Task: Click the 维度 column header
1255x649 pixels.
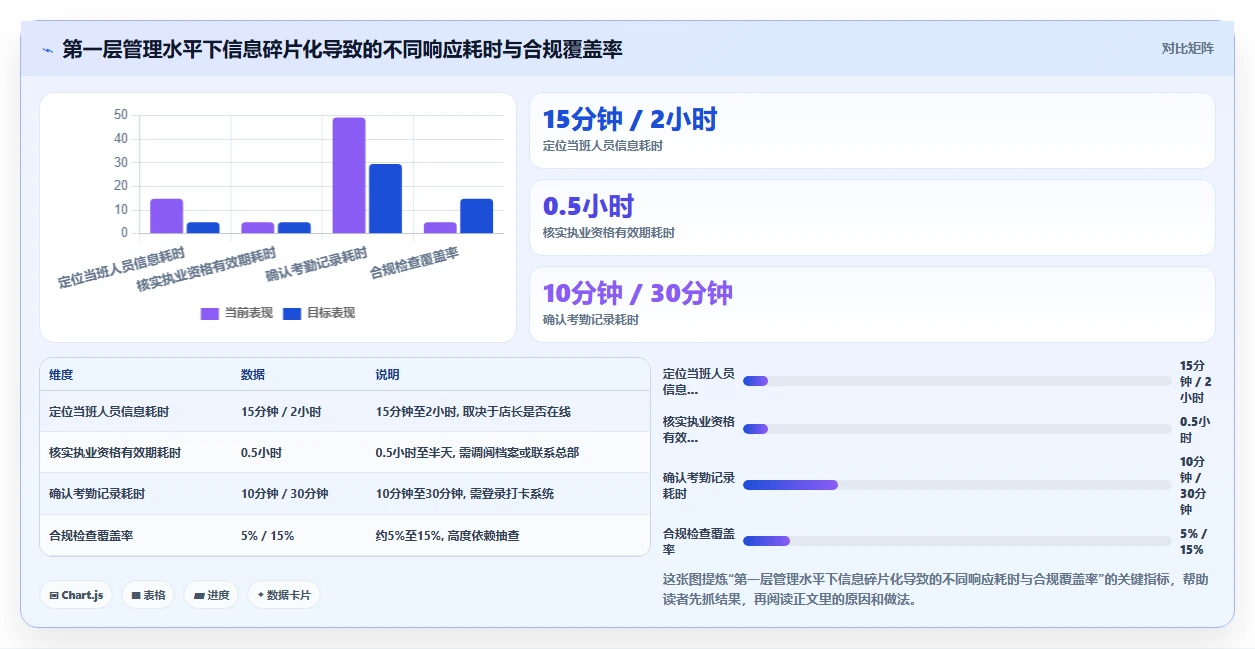Action: pos(61,375)
